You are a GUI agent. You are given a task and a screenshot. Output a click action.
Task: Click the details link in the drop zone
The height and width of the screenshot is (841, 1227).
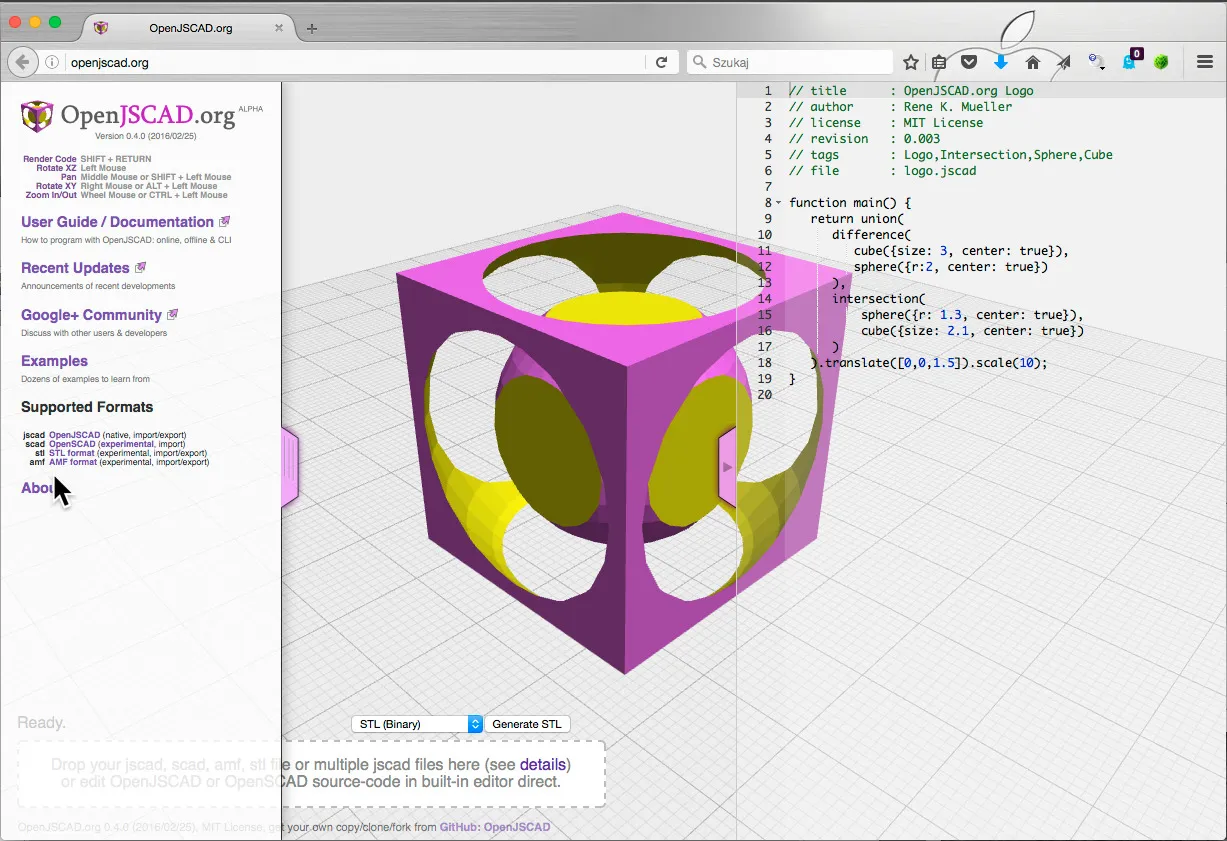(x=545, y=763)
